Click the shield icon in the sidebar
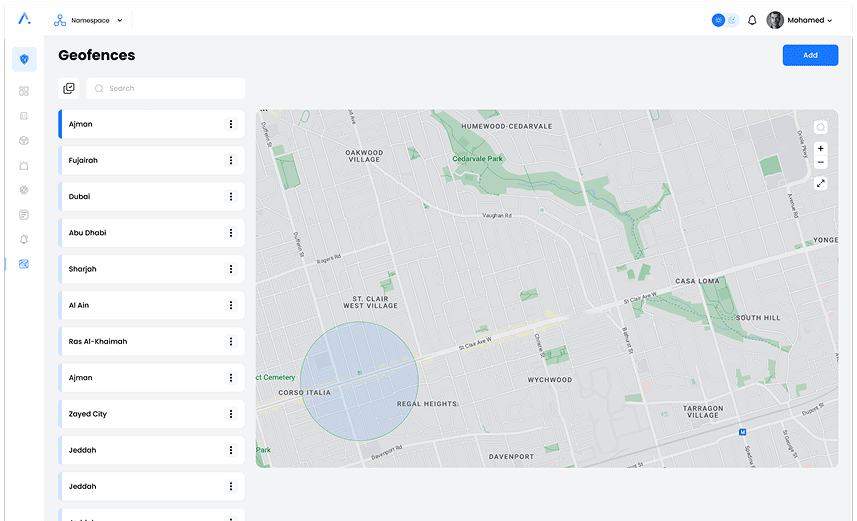The image size is (857, 521). [x=24, y=59]
